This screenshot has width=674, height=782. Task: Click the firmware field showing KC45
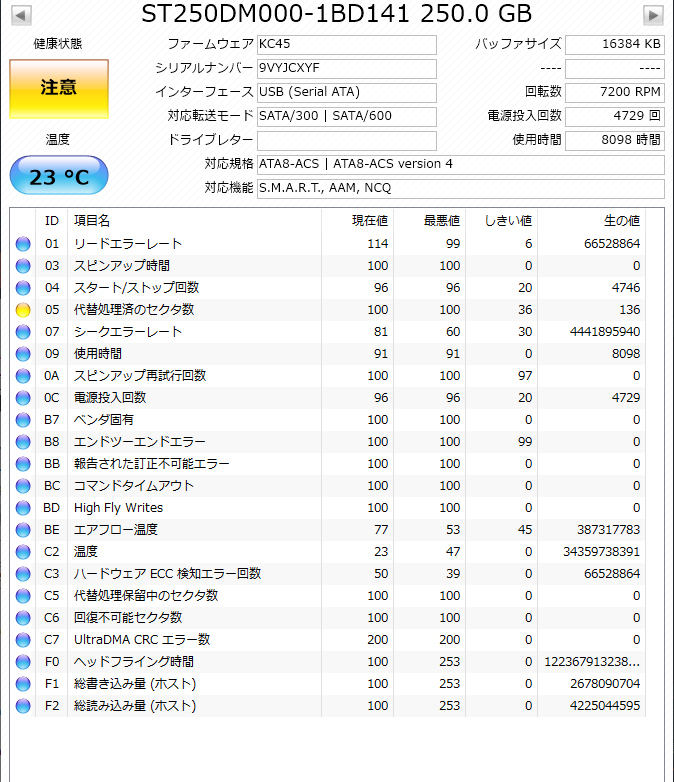point(347,44)
